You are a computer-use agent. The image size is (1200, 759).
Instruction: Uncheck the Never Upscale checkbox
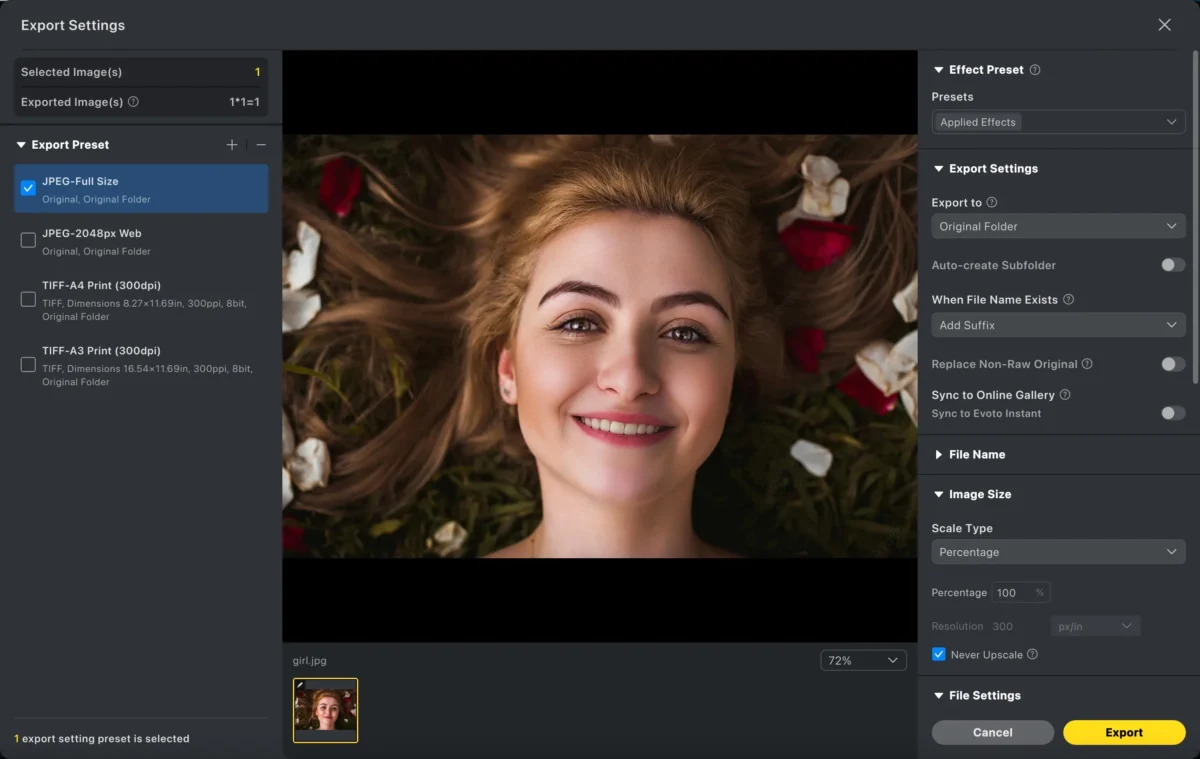pyautogui.click(x=938, y=655)
